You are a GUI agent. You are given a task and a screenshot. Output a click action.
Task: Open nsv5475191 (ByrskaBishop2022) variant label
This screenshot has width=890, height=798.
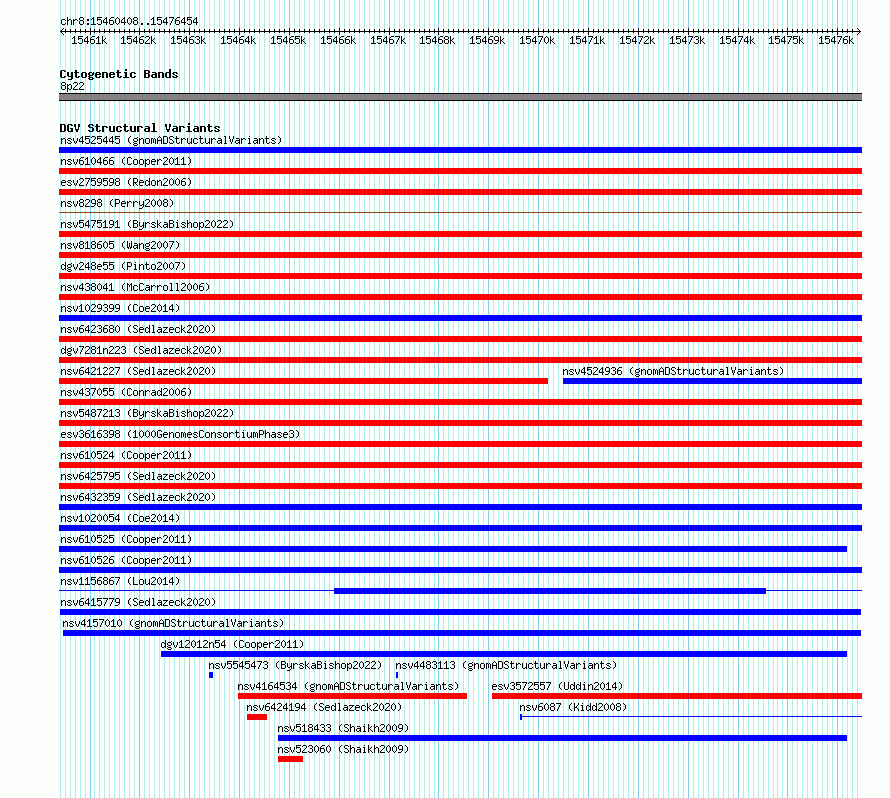click(x=147, y=224)
